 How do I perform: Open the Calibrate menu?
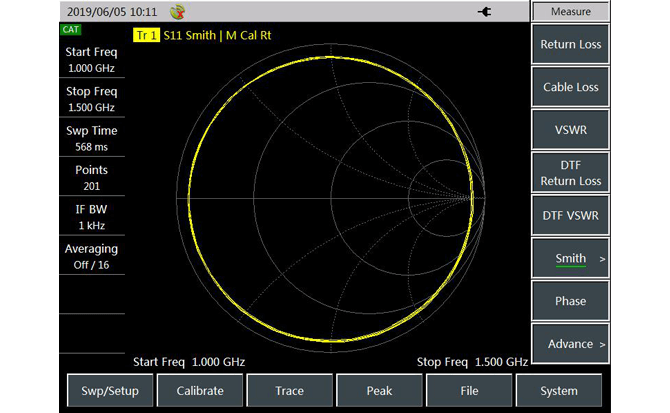[x=200, y=391]
